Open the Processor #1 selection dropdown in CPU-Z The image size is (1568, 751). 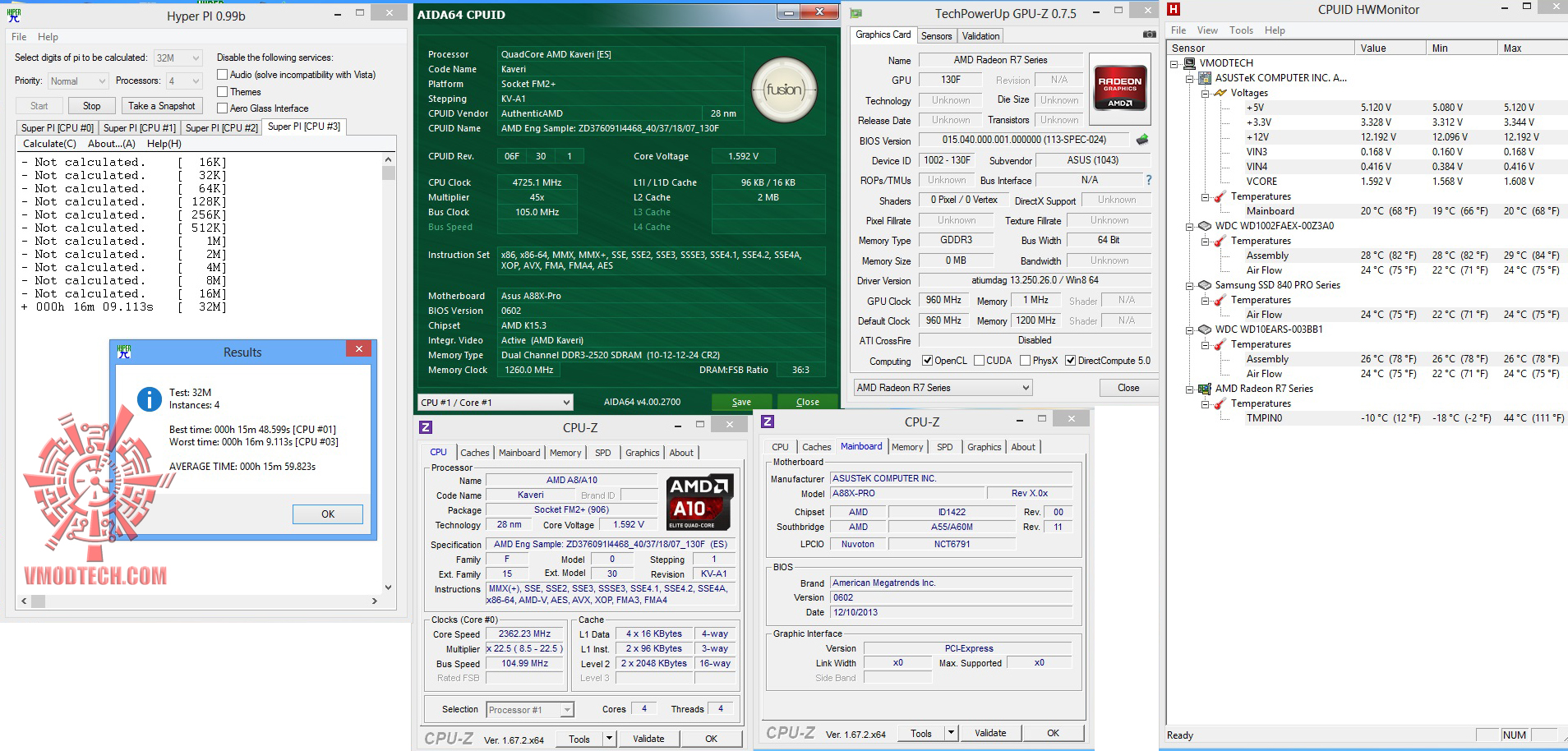click(x=529, y=710)
